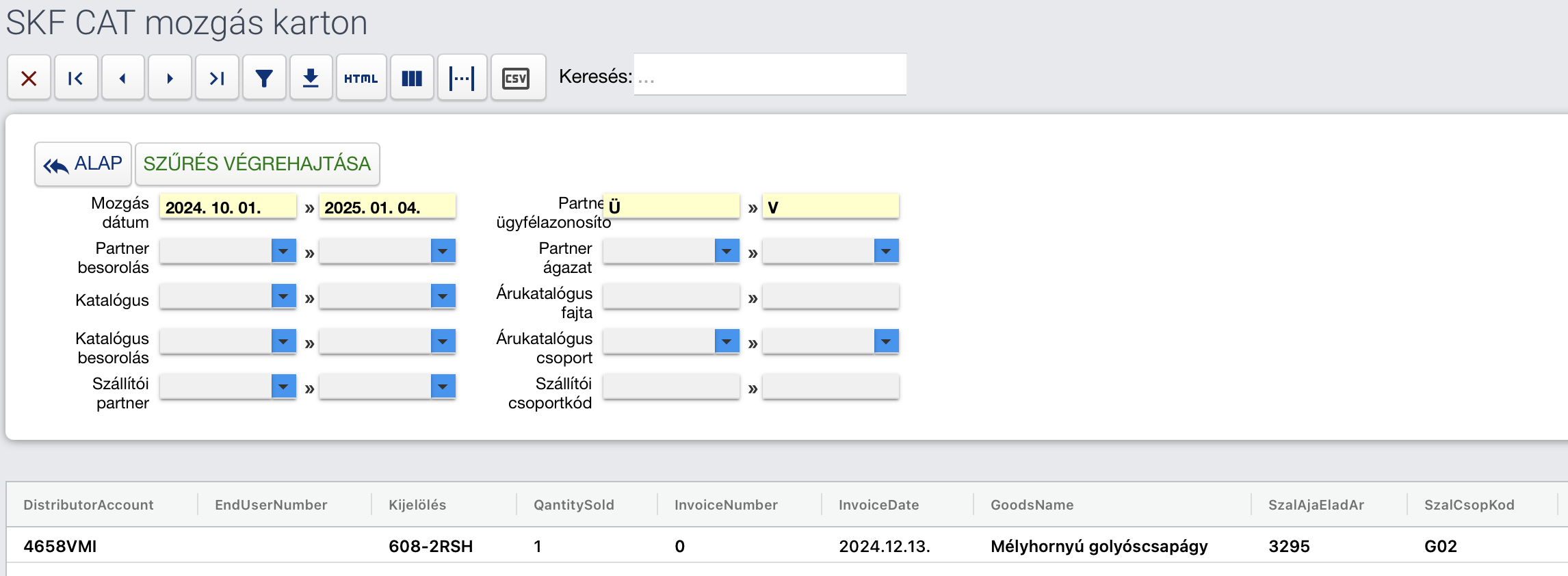
Task: Expand Árukatalógus csoport to dropdown
Action: coord(886,341)
